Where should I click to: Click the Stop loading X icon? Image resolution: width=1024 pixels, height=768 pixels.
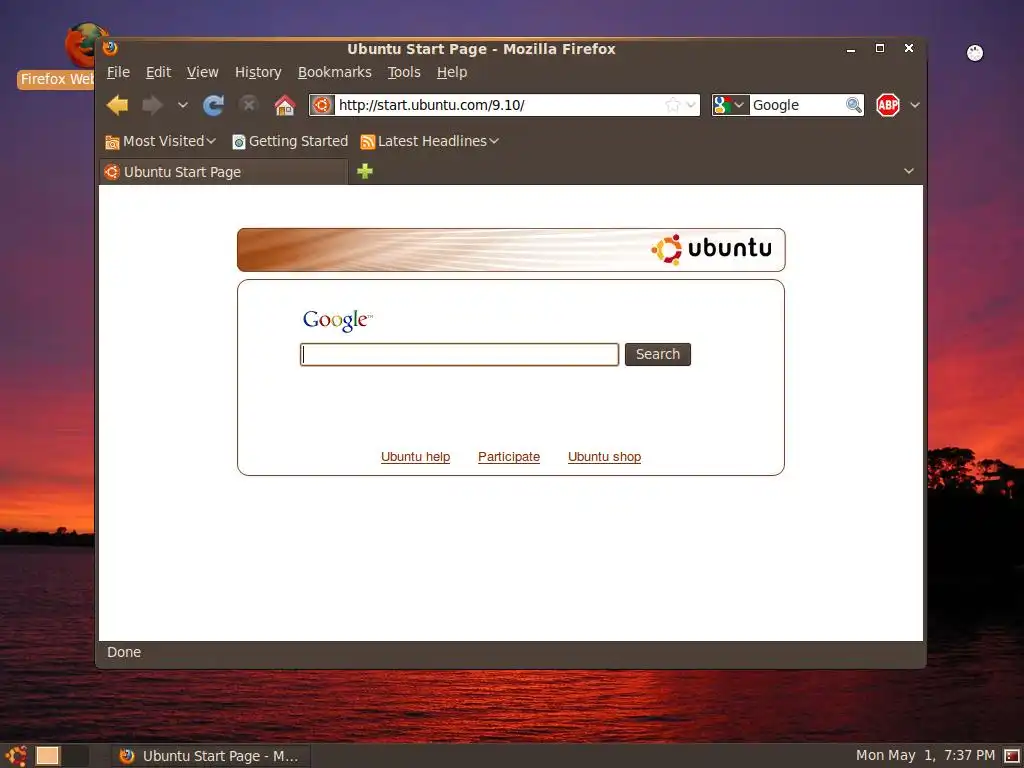click(x=249, y=104)
